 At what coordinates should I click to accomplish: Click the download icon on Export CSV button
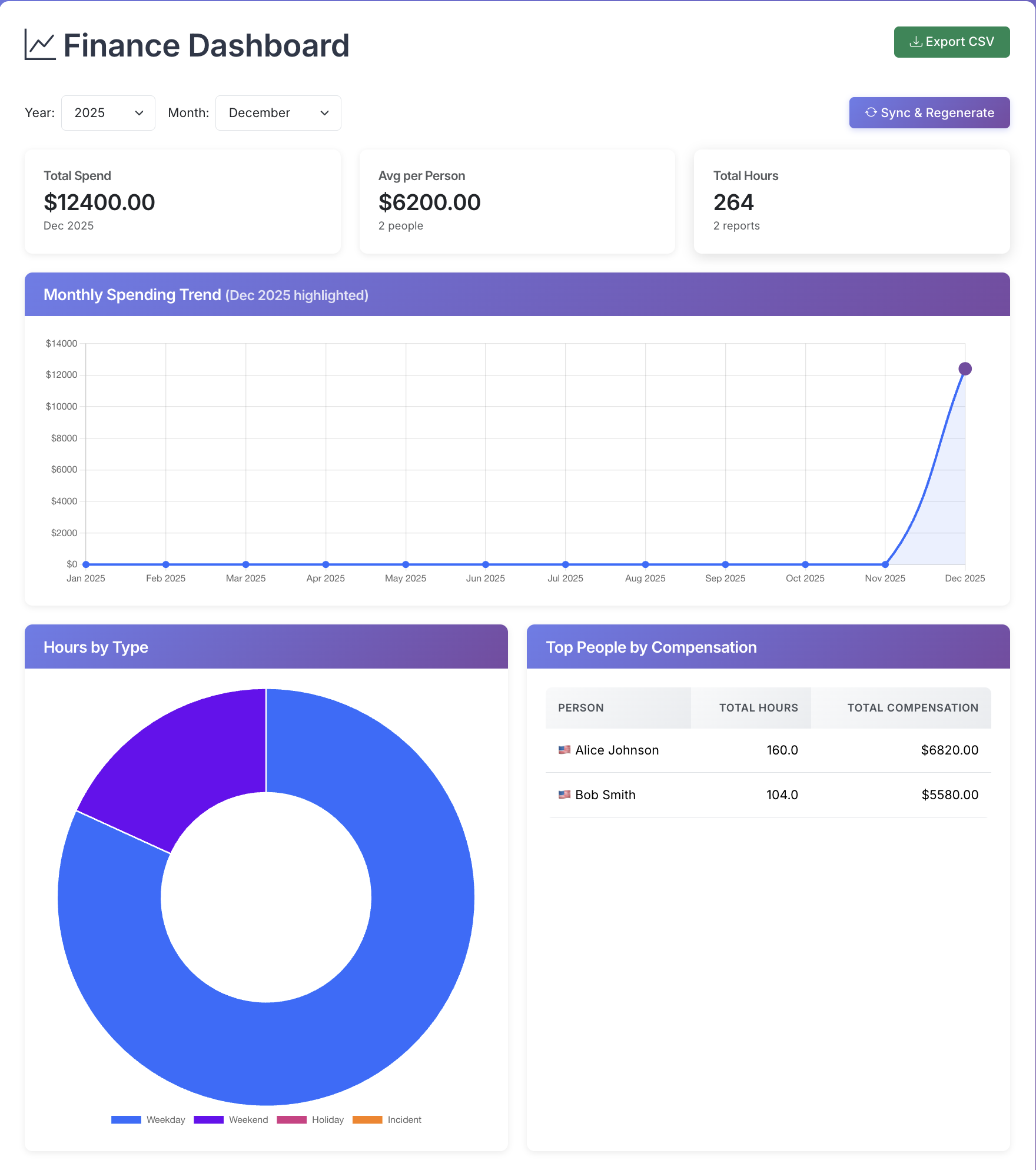pos(916,41)
